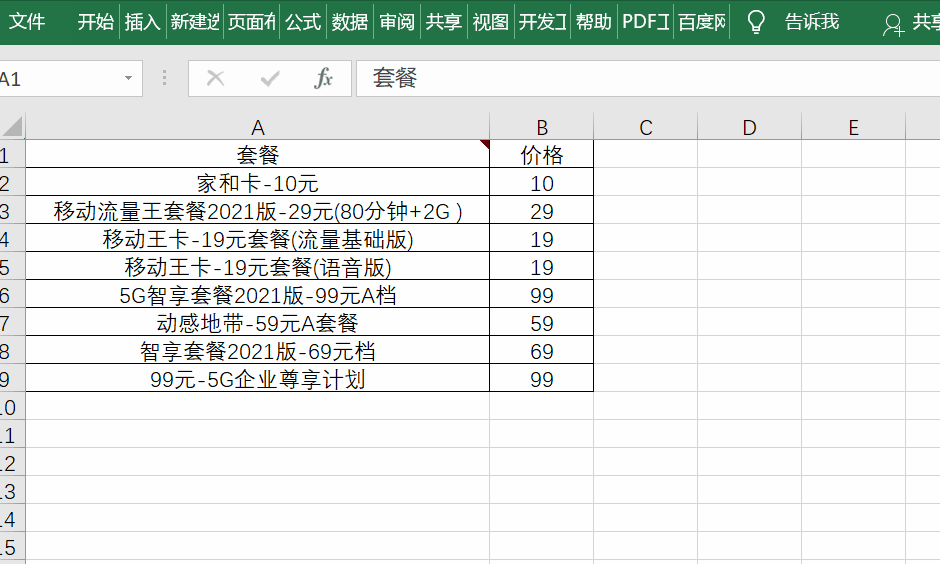The width and height of the screenshot is (940, 564).
Task: Select price cell with value 69
Action: [x=542, y=351]
